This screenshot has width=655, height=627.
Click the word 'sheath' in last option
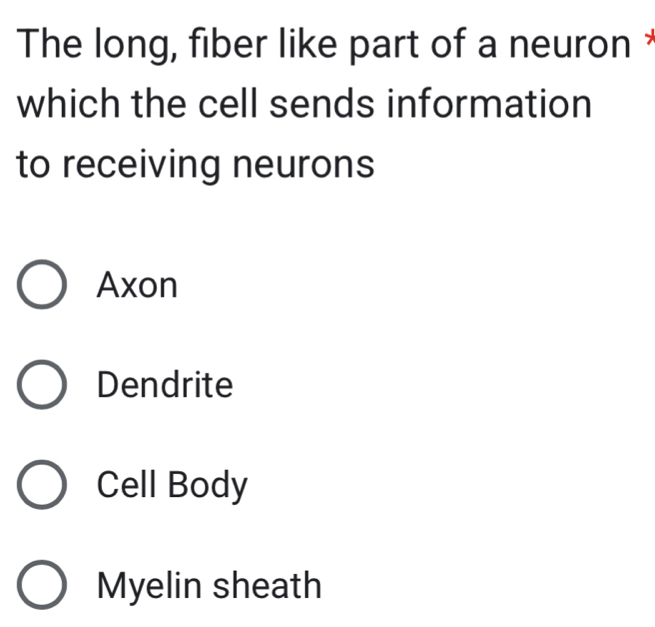pyautogui.click(x=267, y=585)
